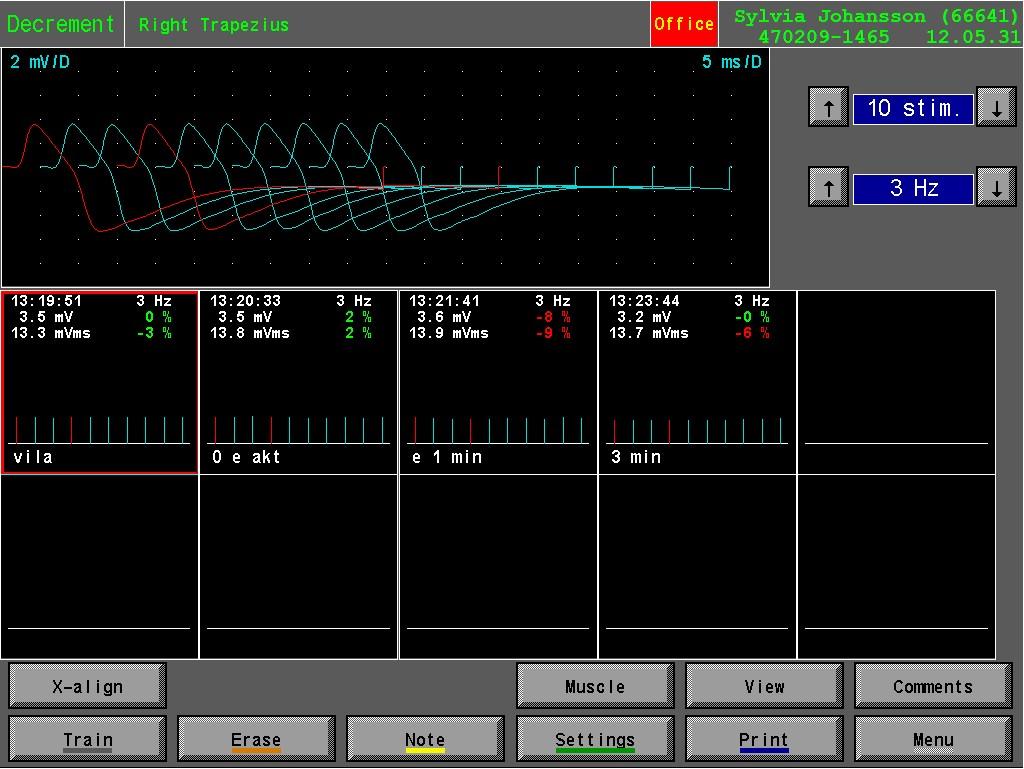Raise the frequency using the 3 Hz up arrow
Image resolution: width=1024 pixels, height=769 pixels.
point(828,188)
